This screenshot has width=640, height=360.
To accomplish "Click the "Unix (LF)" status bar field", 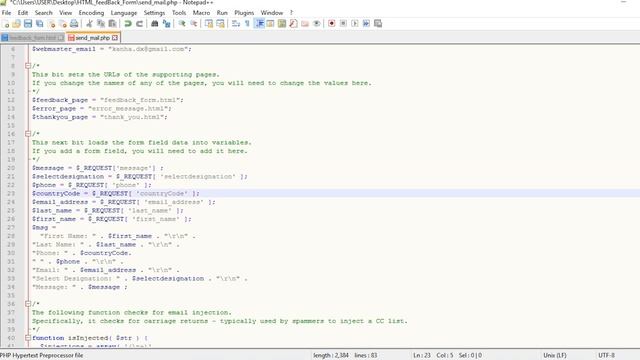I will pos(555,356).
